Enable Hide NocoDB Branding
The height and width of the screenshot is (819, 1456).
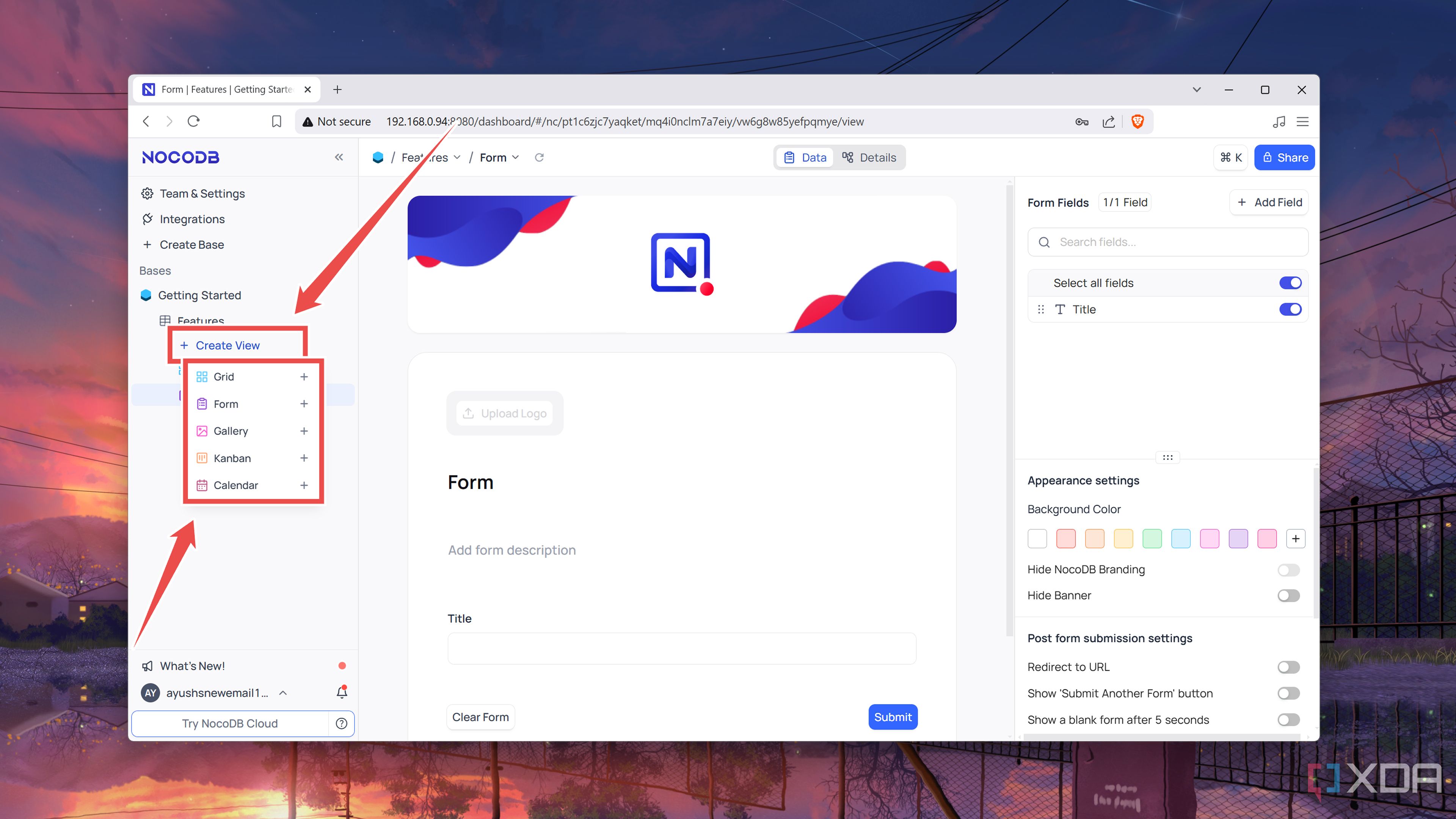[x=1288, y=570]
